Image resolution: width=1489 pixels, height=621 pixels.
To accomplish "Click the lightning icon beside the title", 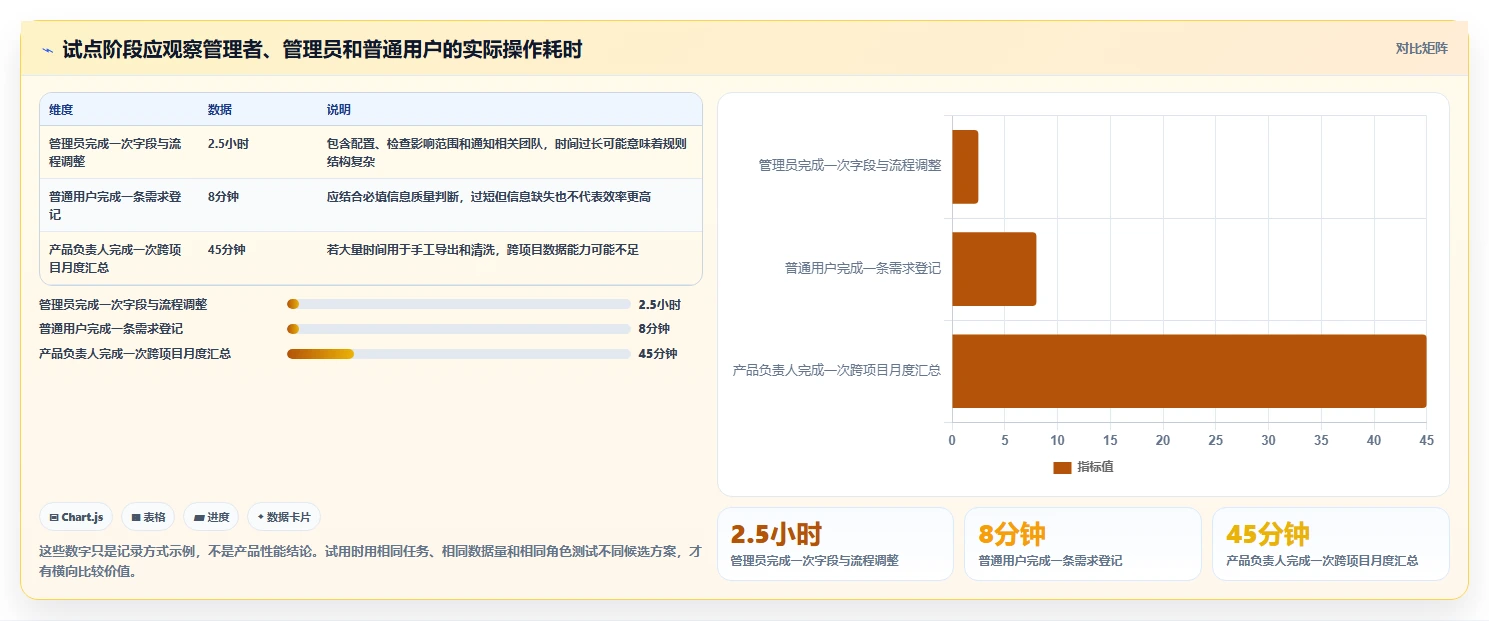I will [47, 50].
